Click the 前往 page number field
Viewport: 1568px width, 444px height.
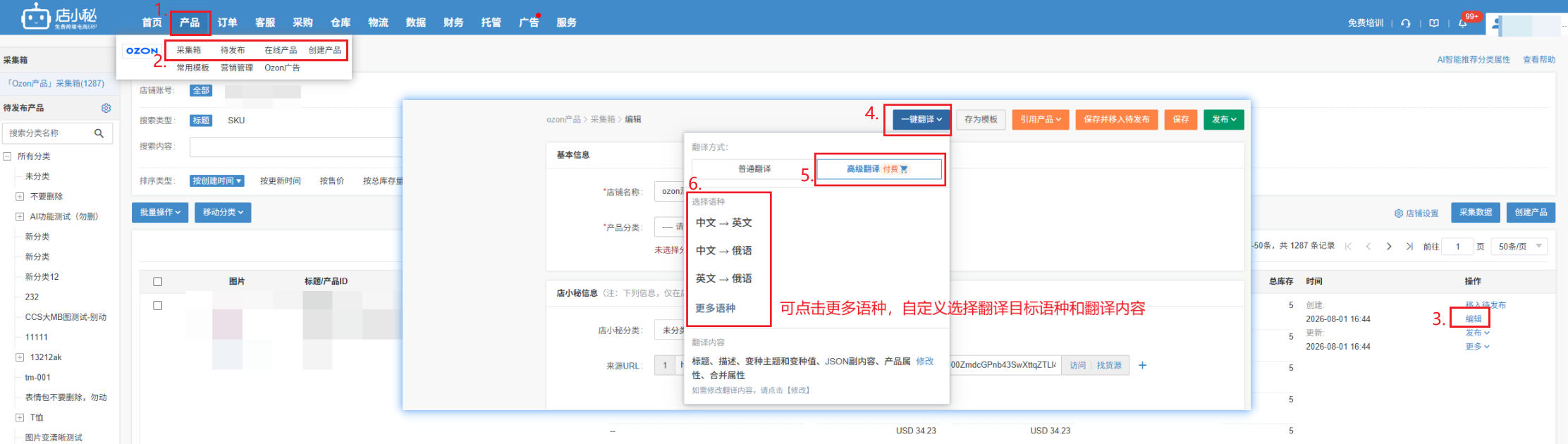pyautogui.click(x=1458, y=247)
